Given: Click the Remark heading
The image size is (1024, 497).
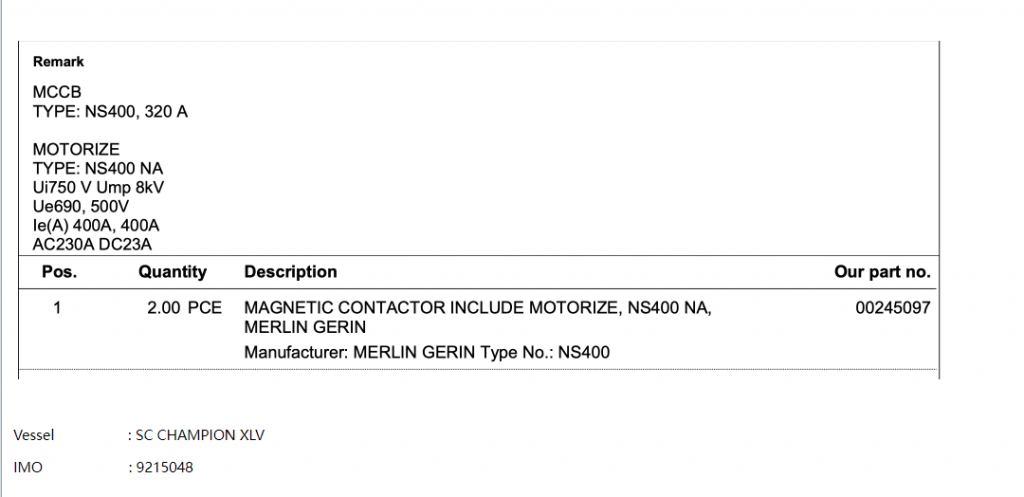Looking at the screenshot, I should pos(59,62).
